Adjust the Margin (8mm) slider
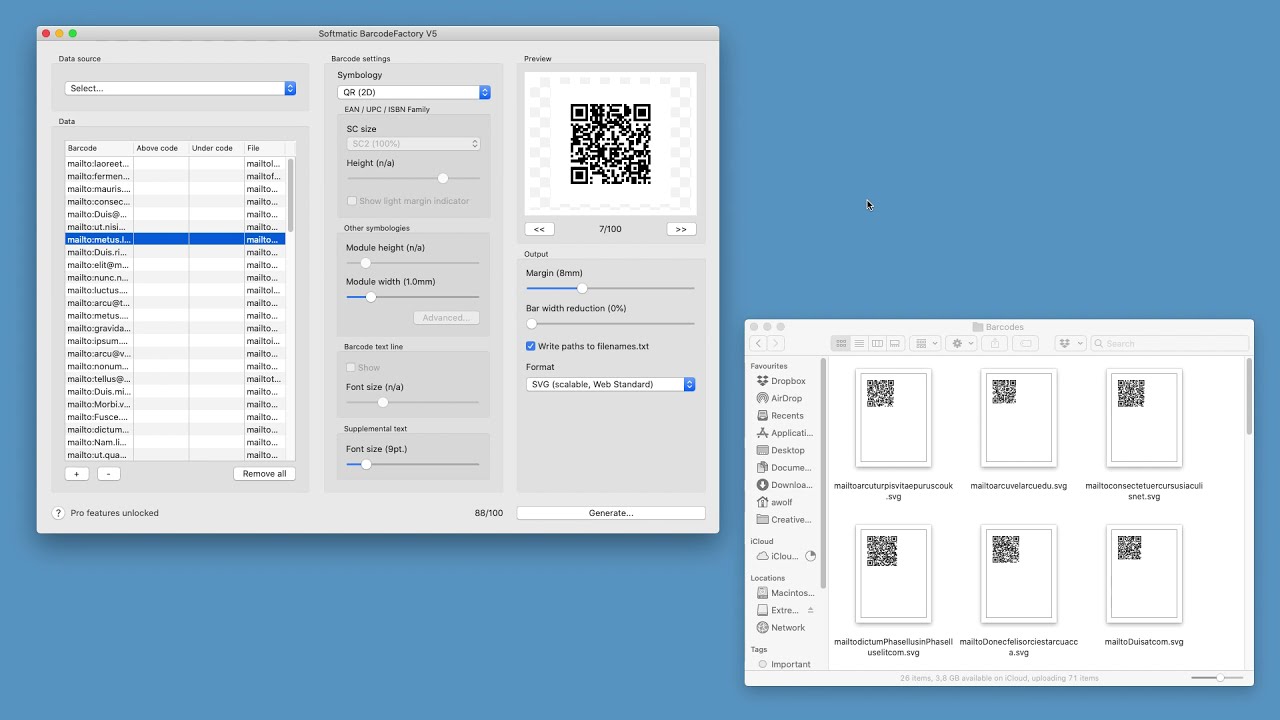The image size is (1280, 720). click(582, 288)
